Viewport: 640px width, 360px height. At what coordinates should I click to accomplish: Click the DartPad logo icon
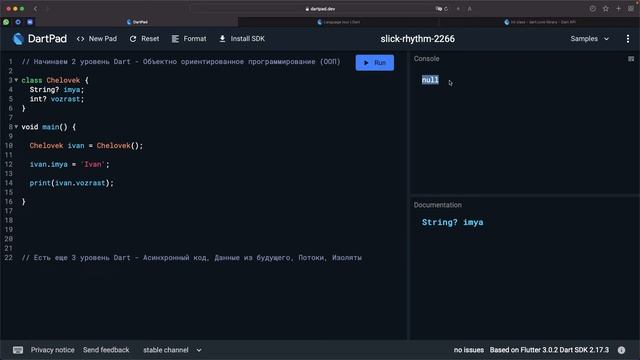pyautogui.click(x=18, y=39)
